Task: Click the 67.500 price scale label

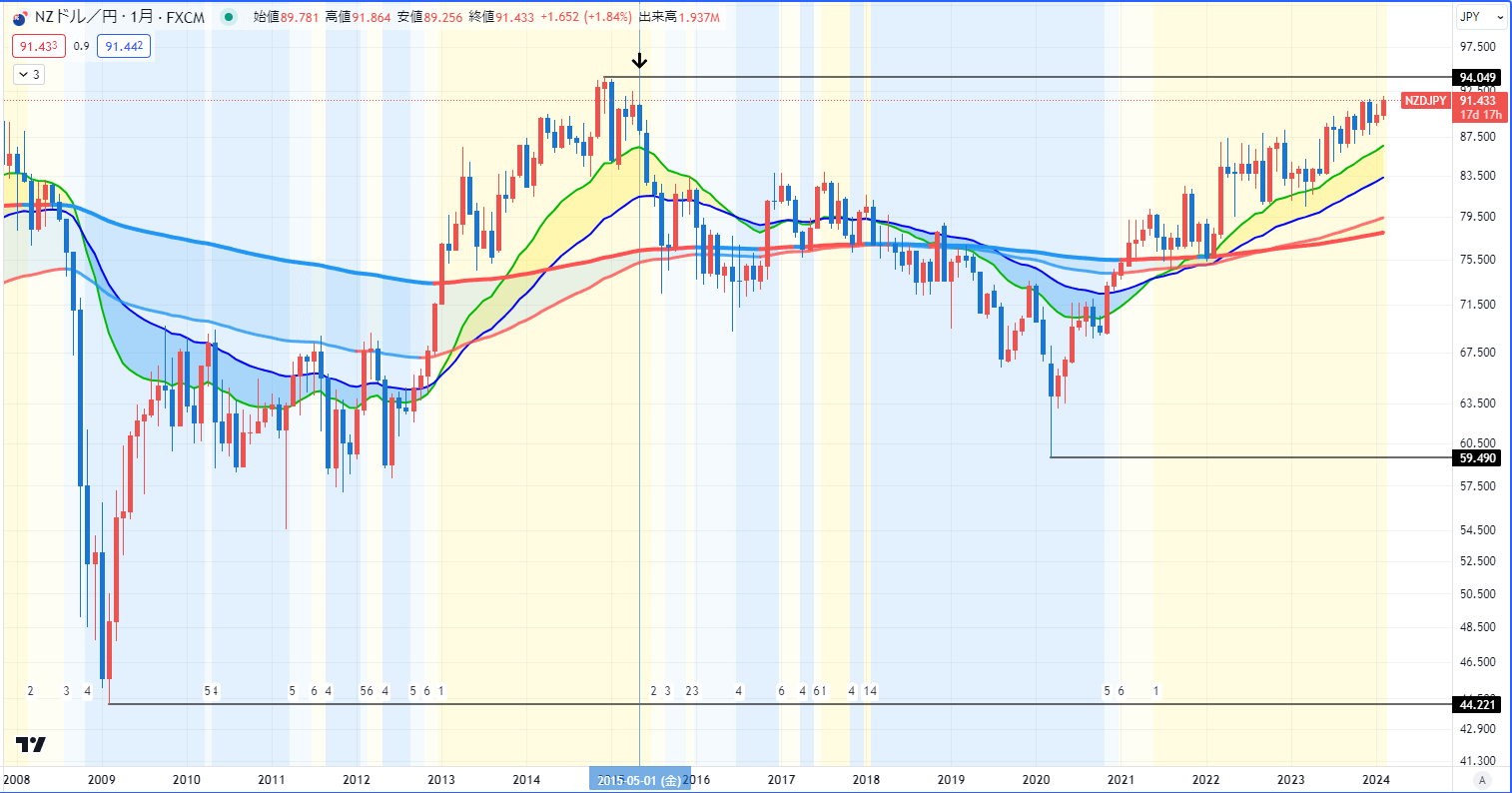Action: pos(1477,353)
